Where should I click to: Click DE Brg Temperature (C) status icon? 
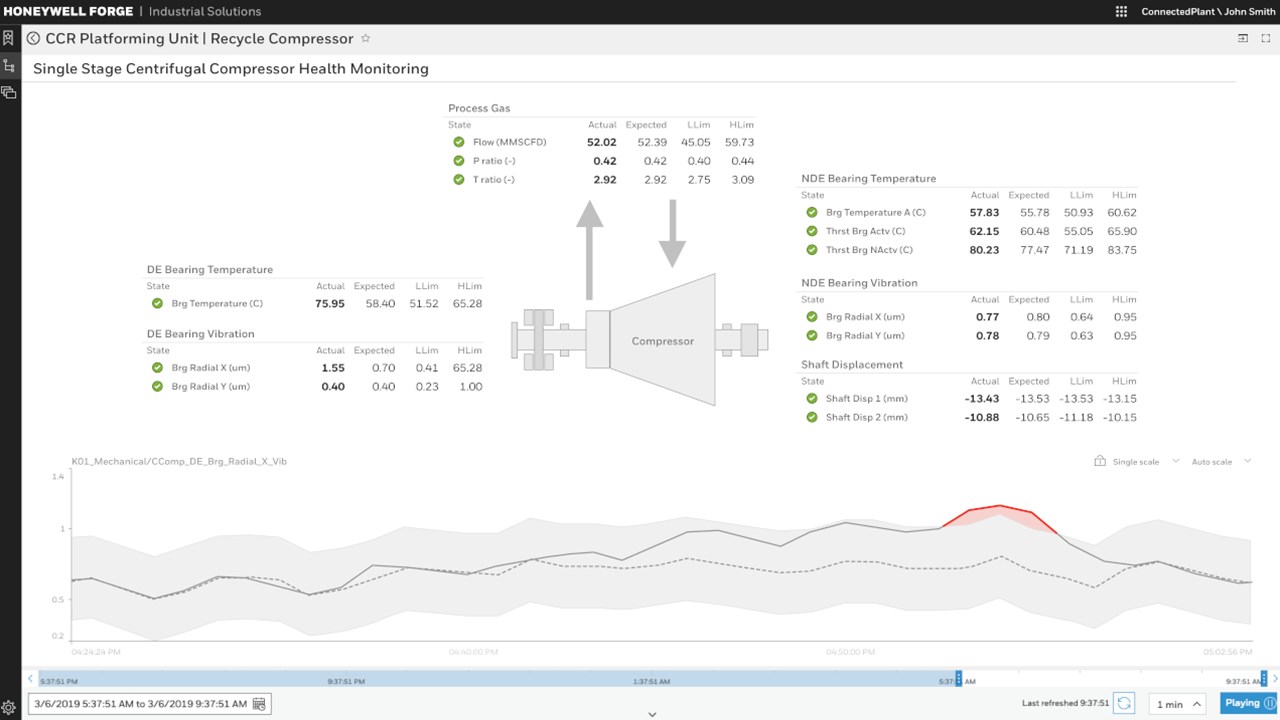[157, 303]
